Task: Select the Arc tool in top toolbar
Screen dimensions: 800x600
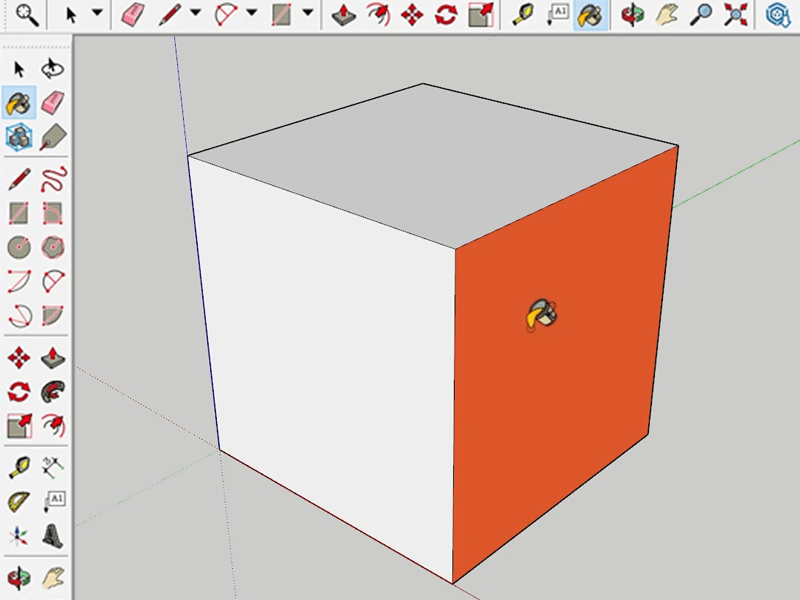Action: [226, 15]
